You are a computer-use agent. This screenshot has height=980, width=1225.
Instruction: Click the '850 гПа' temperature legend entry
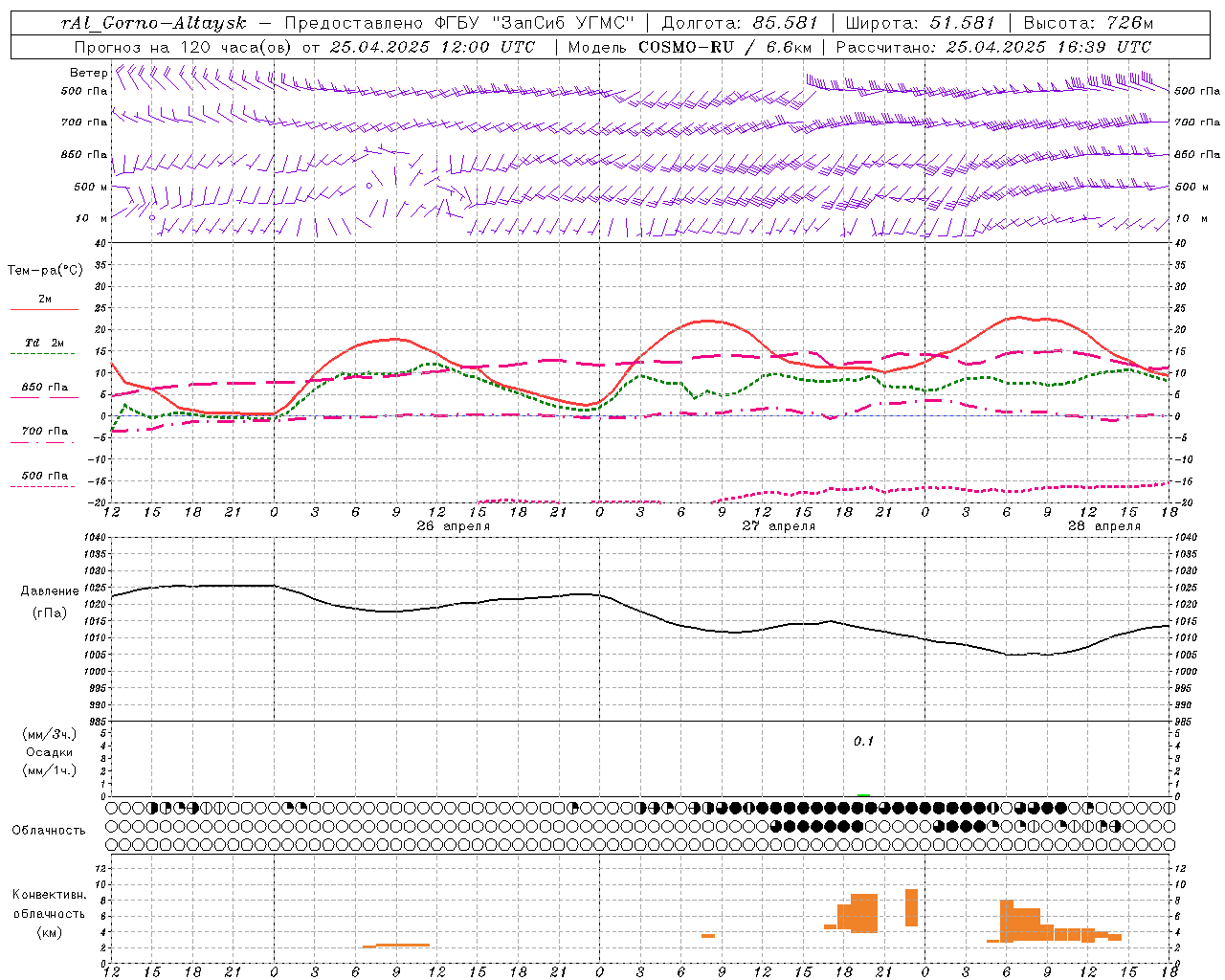click(45, 388)
